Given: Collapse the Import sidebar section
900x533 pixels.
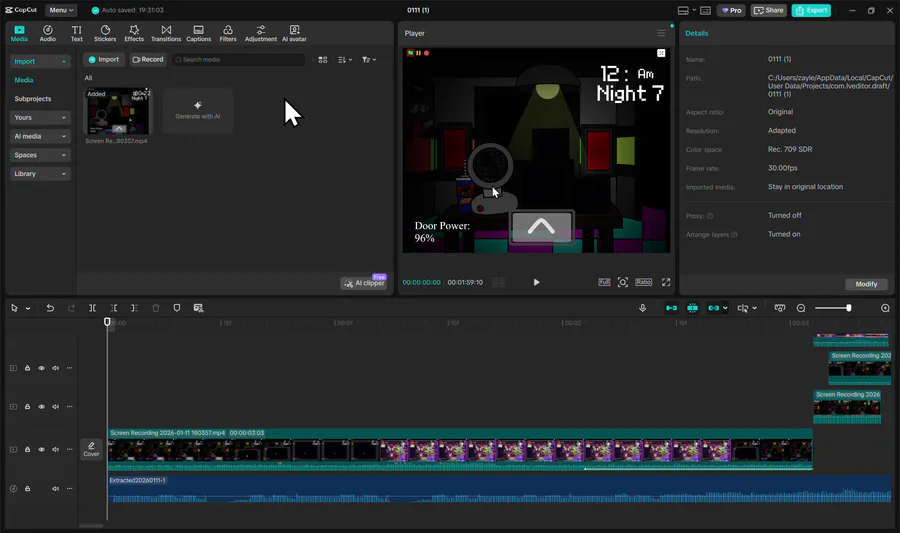Looking at the screenshot, I should (40, 61).
